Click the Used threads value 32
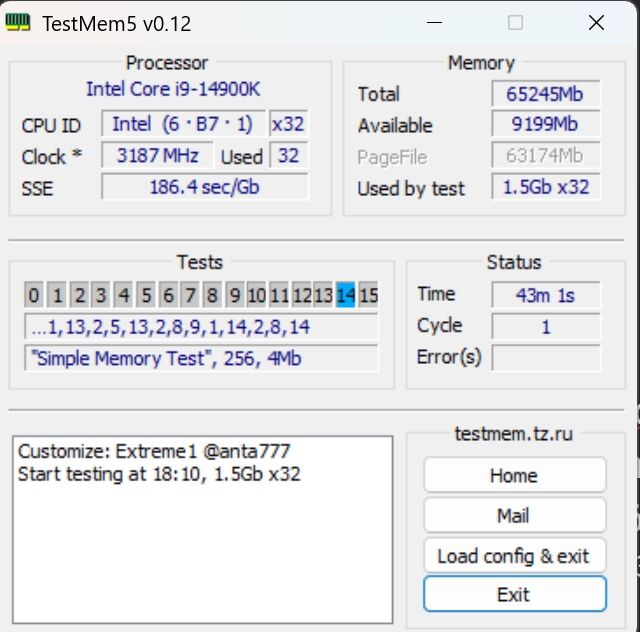 click(288, 155)
